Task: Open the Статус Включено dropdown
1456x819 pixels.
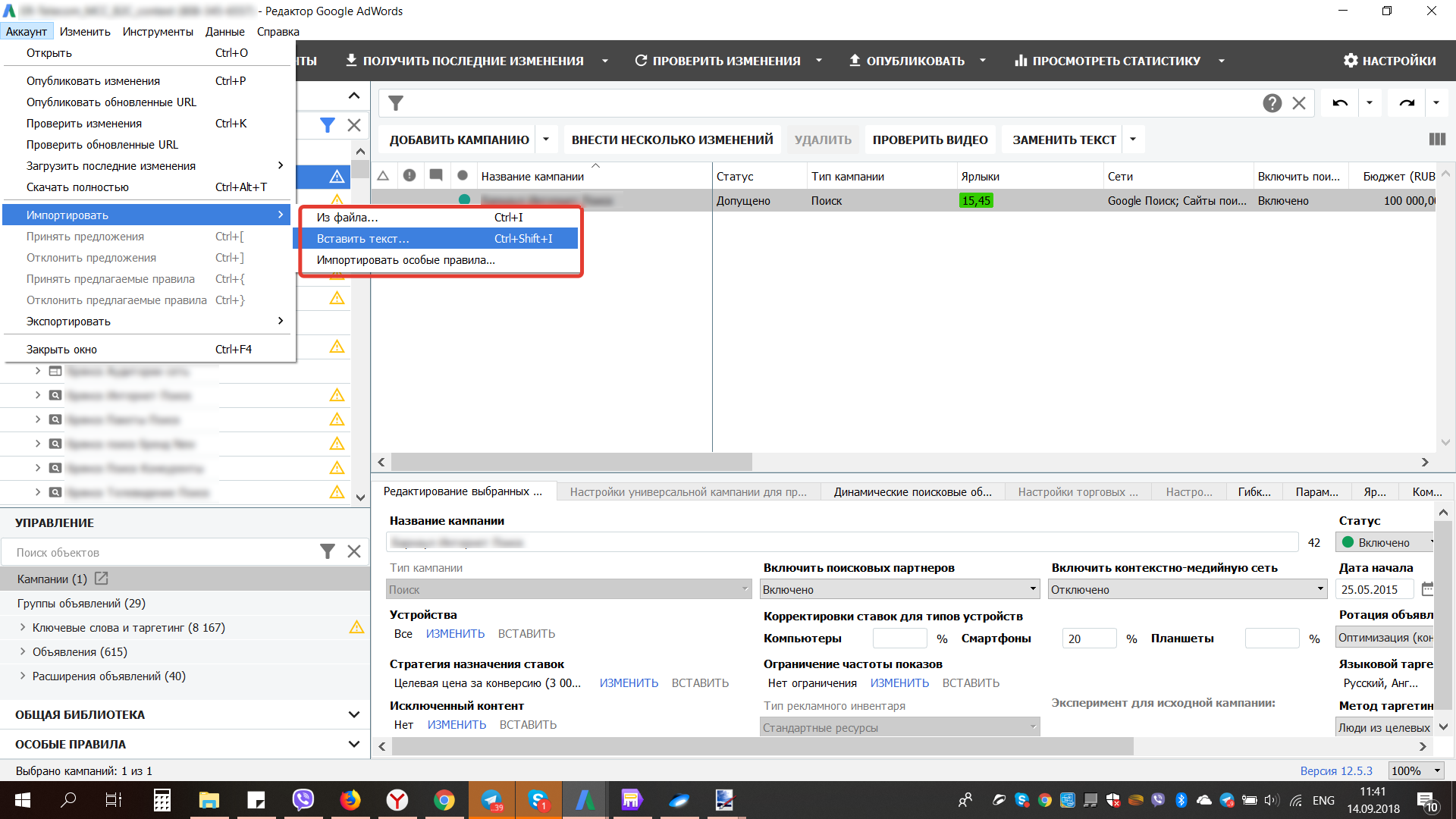Action: pyautogui.click(x=1385, y=542)
